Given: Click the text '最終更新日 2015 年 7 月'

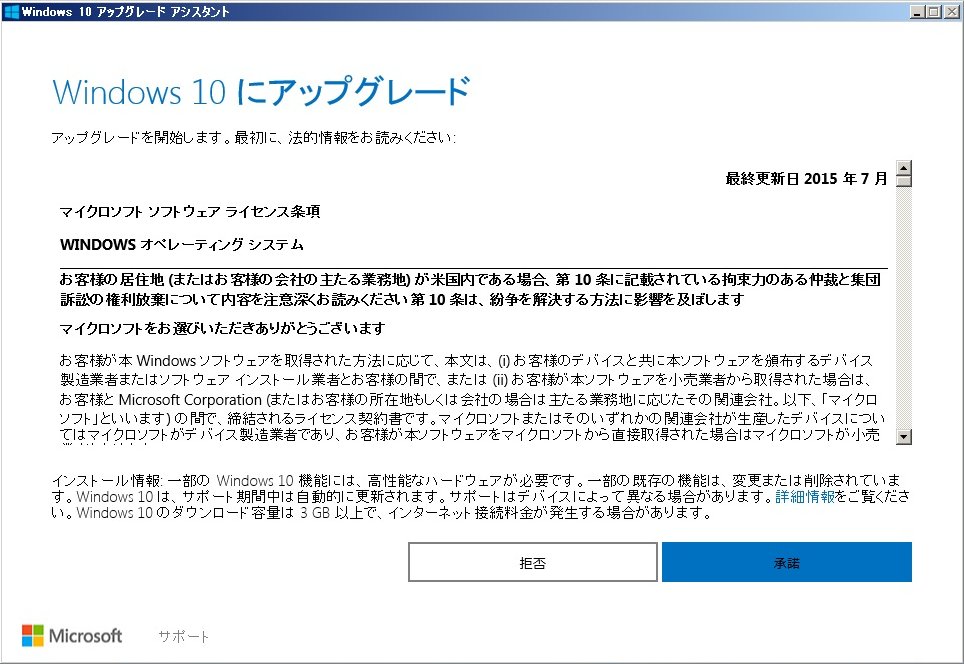Looking at the screenshot, I should 806,179.
